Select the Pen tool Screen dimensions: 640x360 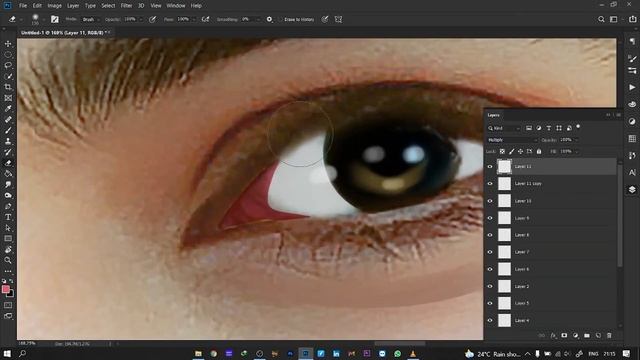(8, 206)
